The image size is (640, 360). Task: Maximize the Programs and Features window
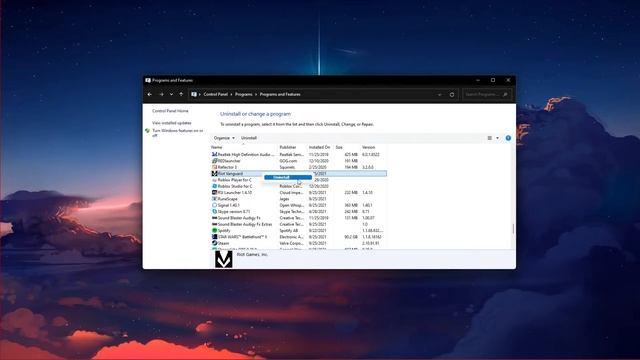493,80
